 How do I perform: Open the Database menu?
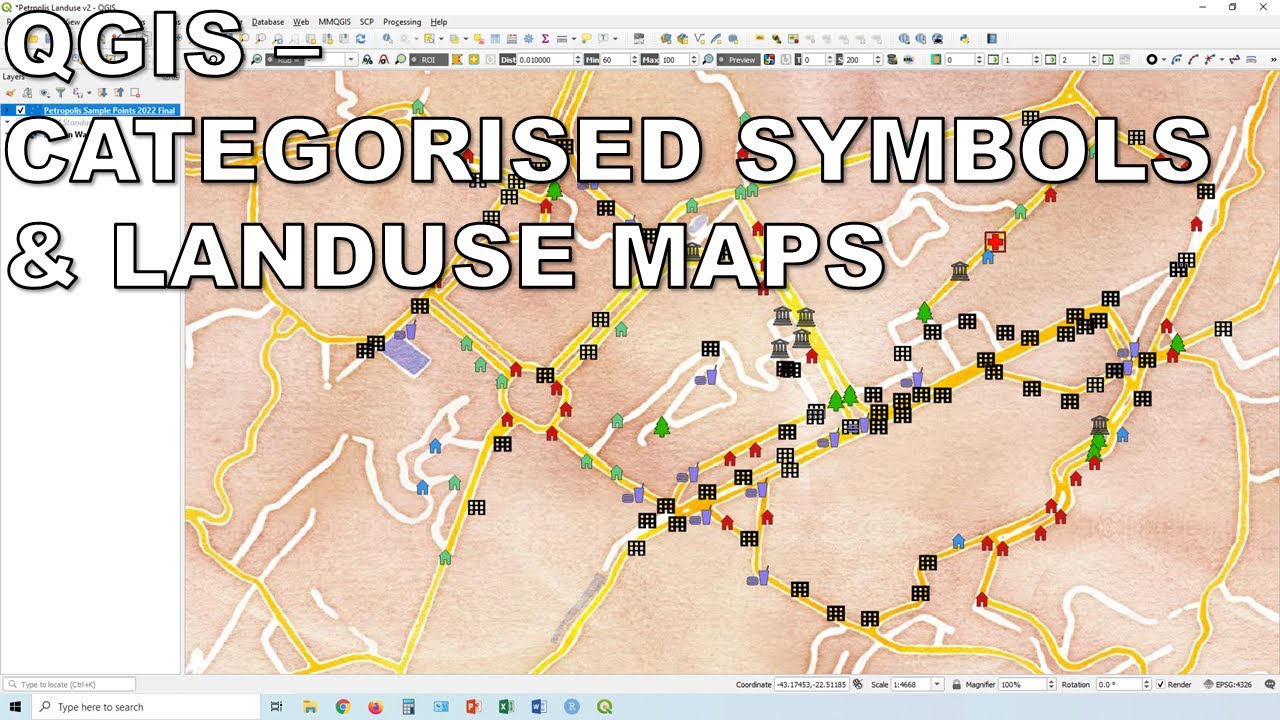pos(268,21)
